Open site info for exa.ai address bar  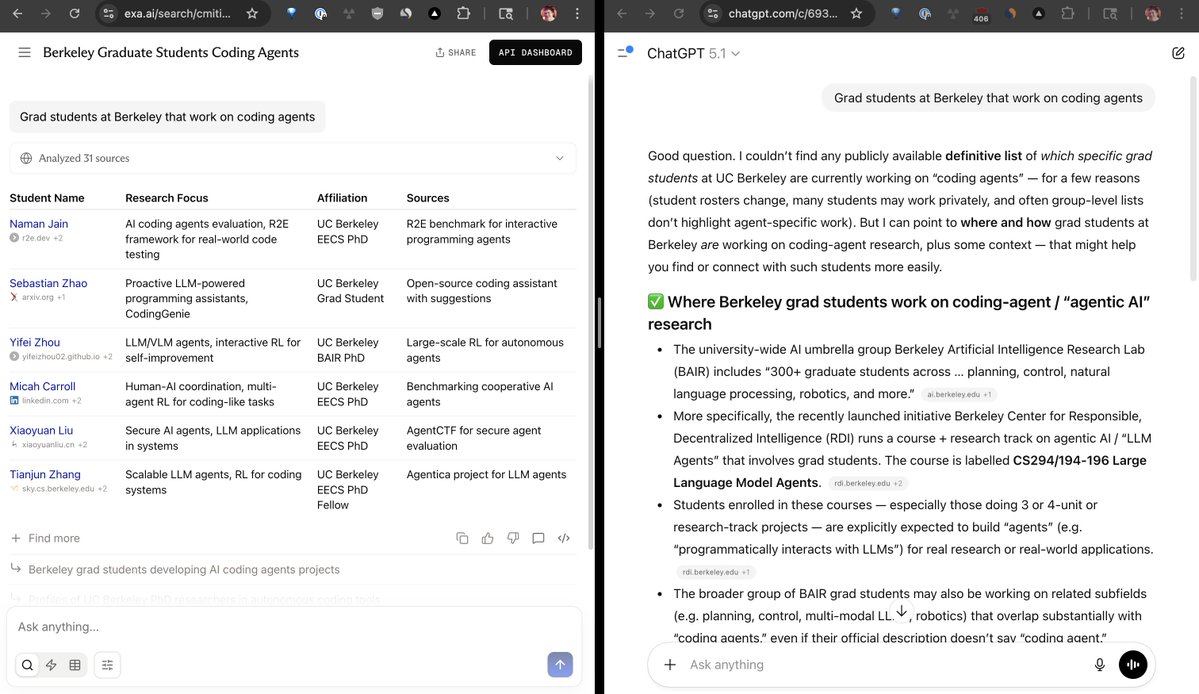point(109,13)
